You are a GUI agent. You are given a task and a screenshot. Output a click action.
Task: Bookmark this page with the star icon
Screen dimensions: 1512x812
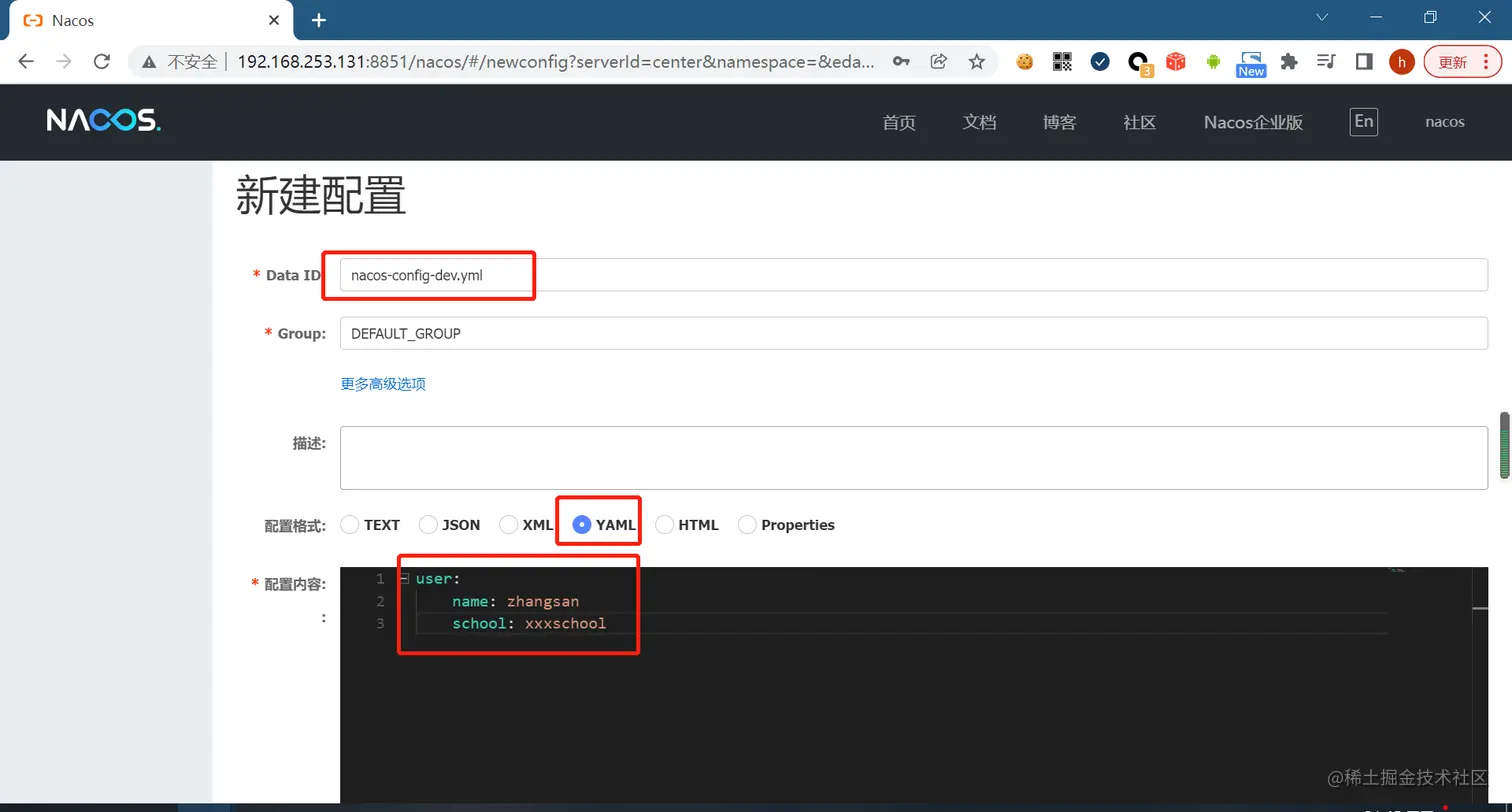click(977, 62)
